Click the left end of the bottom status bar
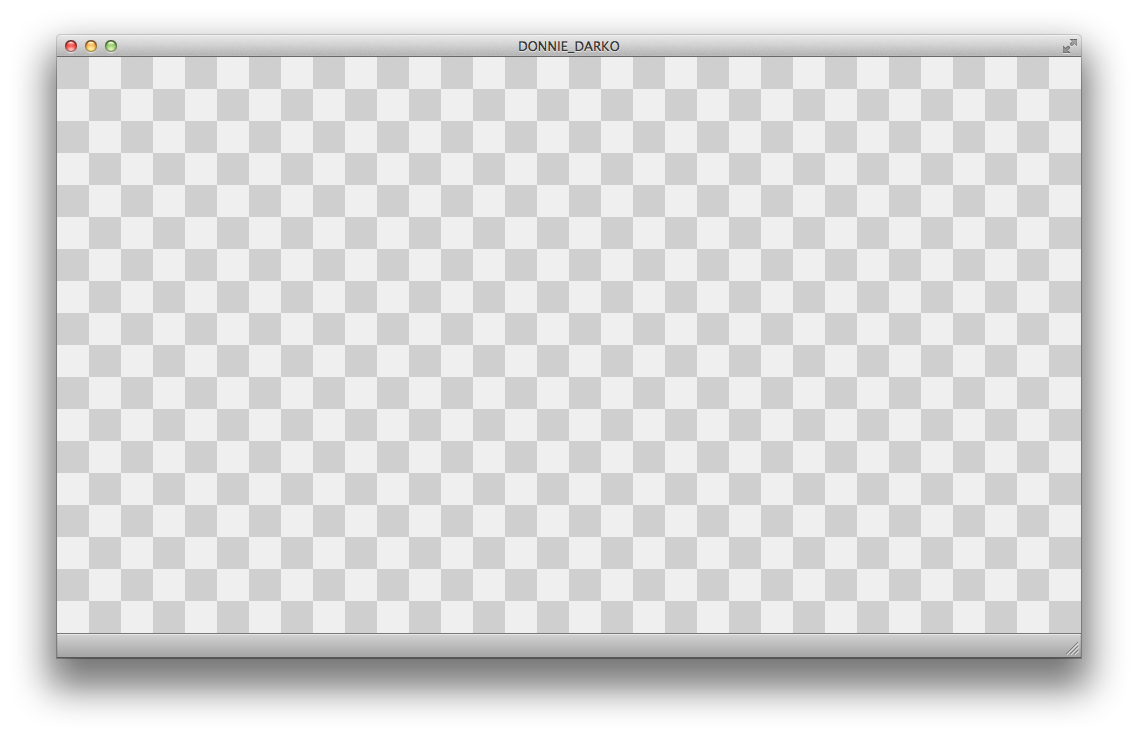The height and width of the screenshot is (737, 1138). click(75, 646)
